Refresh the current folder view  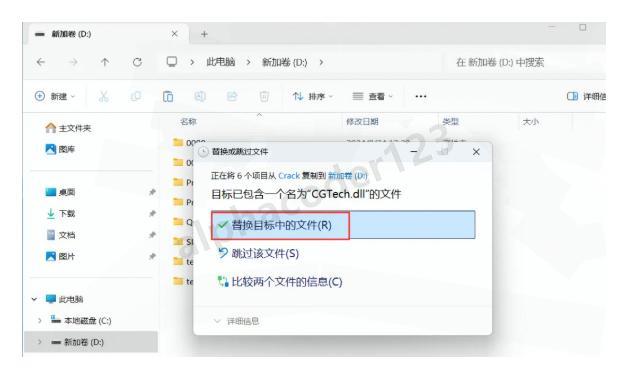pos(137,62)
